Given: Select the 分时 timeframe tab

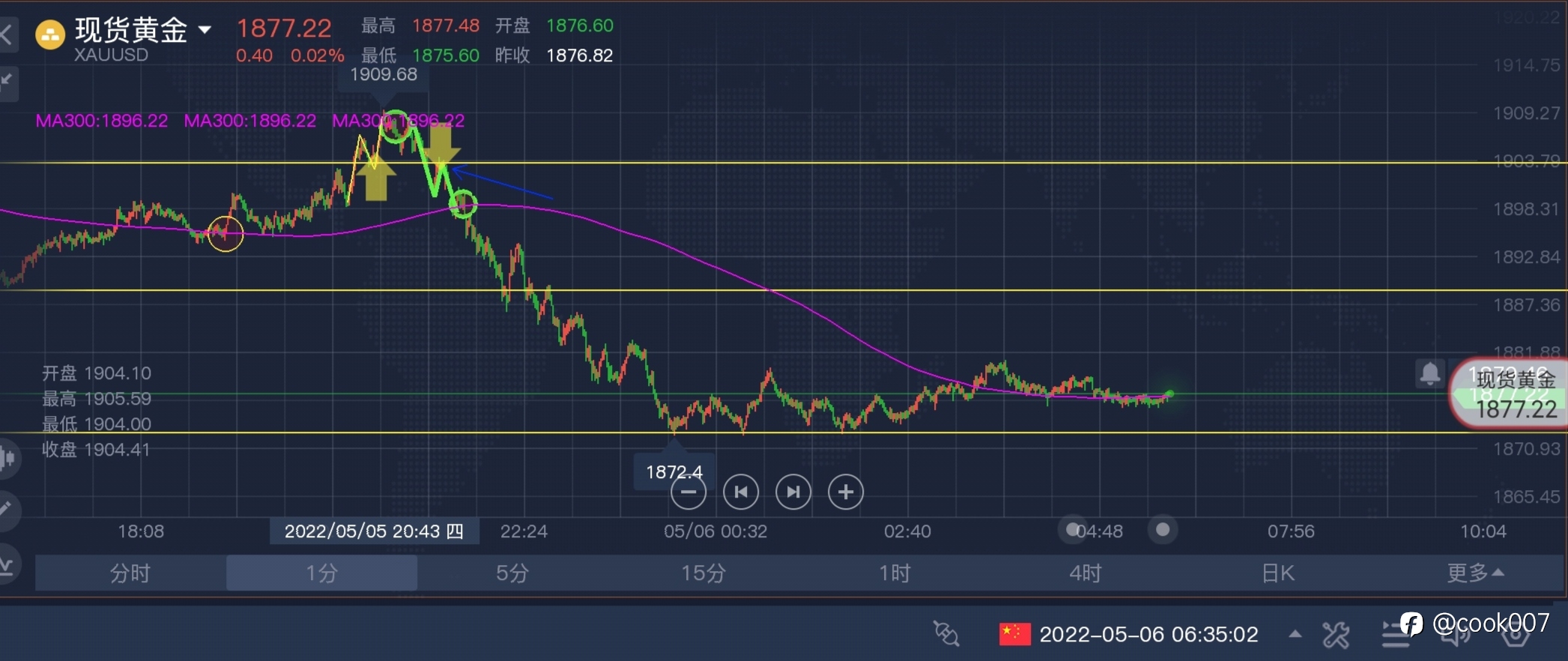Looking at the screenshot, I should [130, 573].
